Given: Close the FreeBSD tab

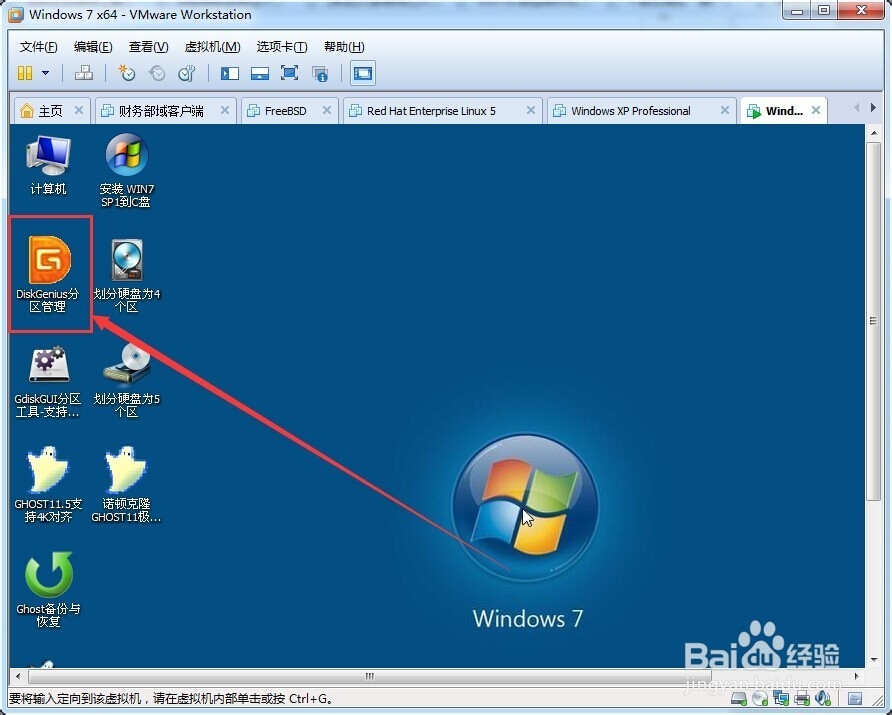Looking at the screenshot, I should (x=327, y=110).
